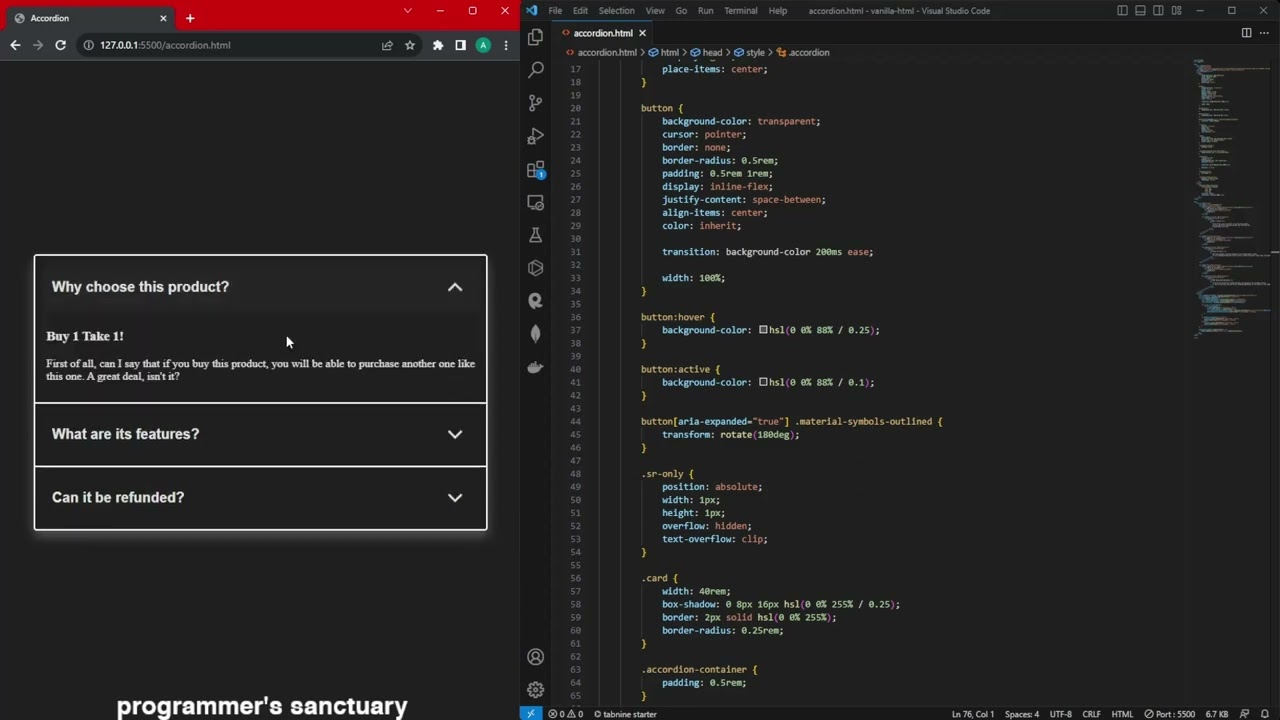1280x720 pixels.
Task: Open the Selection menu
Action: (616, 11)
